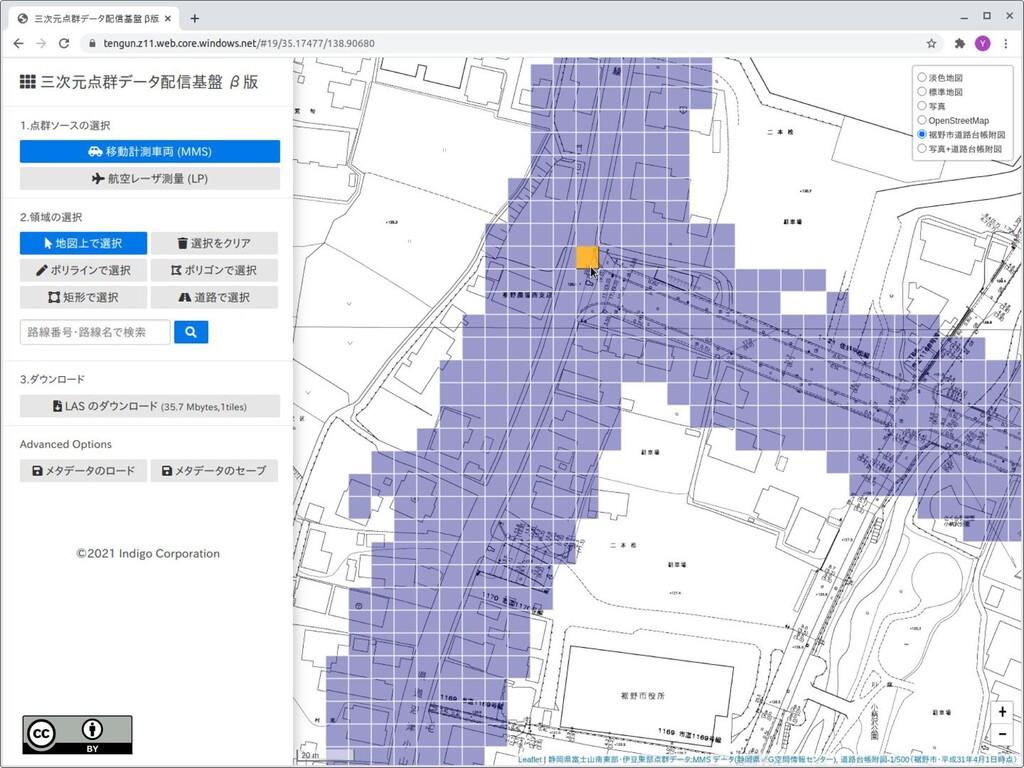The width and height of the screenshot is (1024, 768).
Task: Open the Leaflet attribution link
Action: point(530,760)
